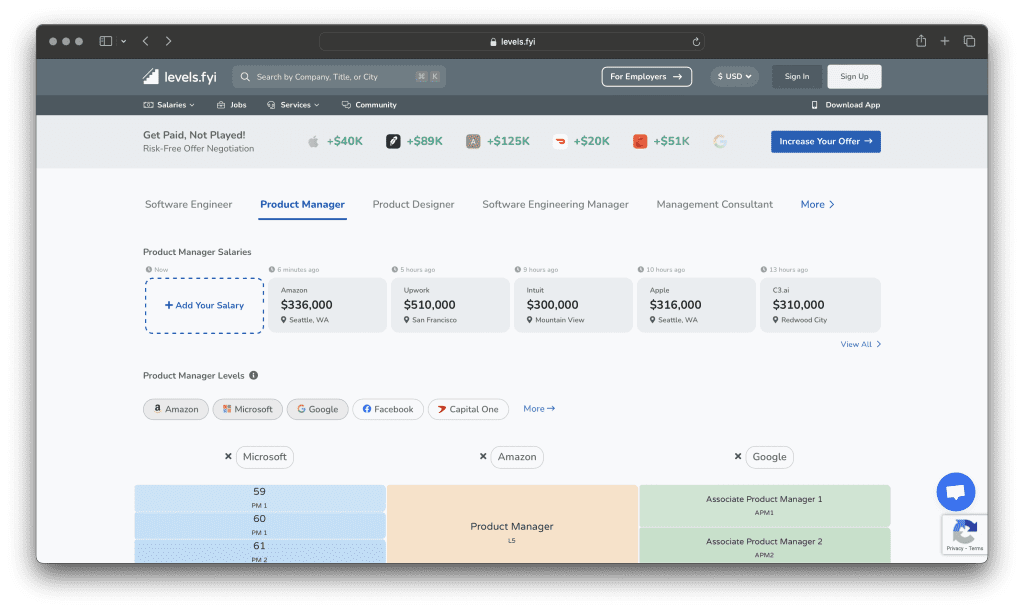Click the Safari new tab plus icon
The width and height of the screenshot is (1024, 611).
coord(945,41)
